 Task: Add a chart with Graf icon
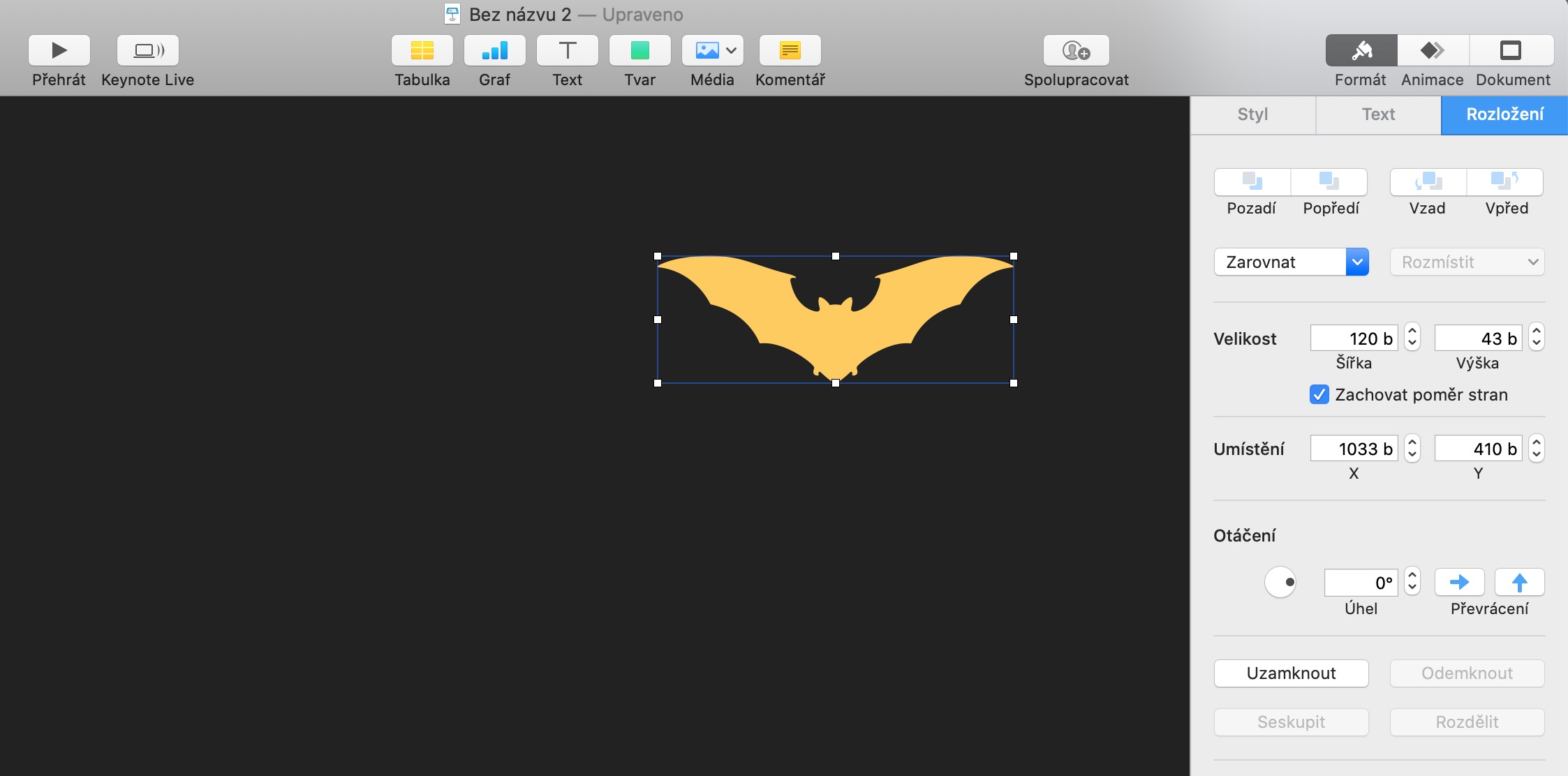click(x=495, y=50)
